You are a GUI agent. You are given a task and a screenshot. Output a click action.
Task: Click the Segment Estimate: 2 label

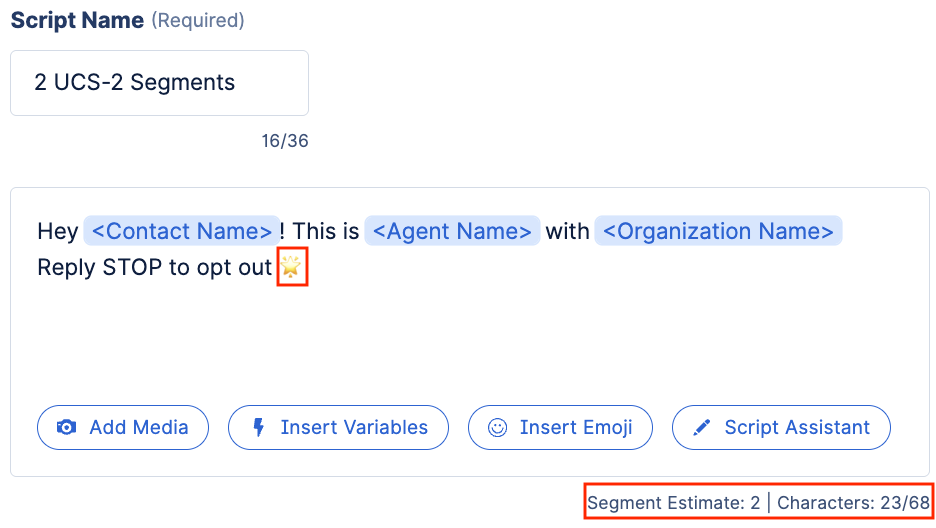[x=673, y=503]
